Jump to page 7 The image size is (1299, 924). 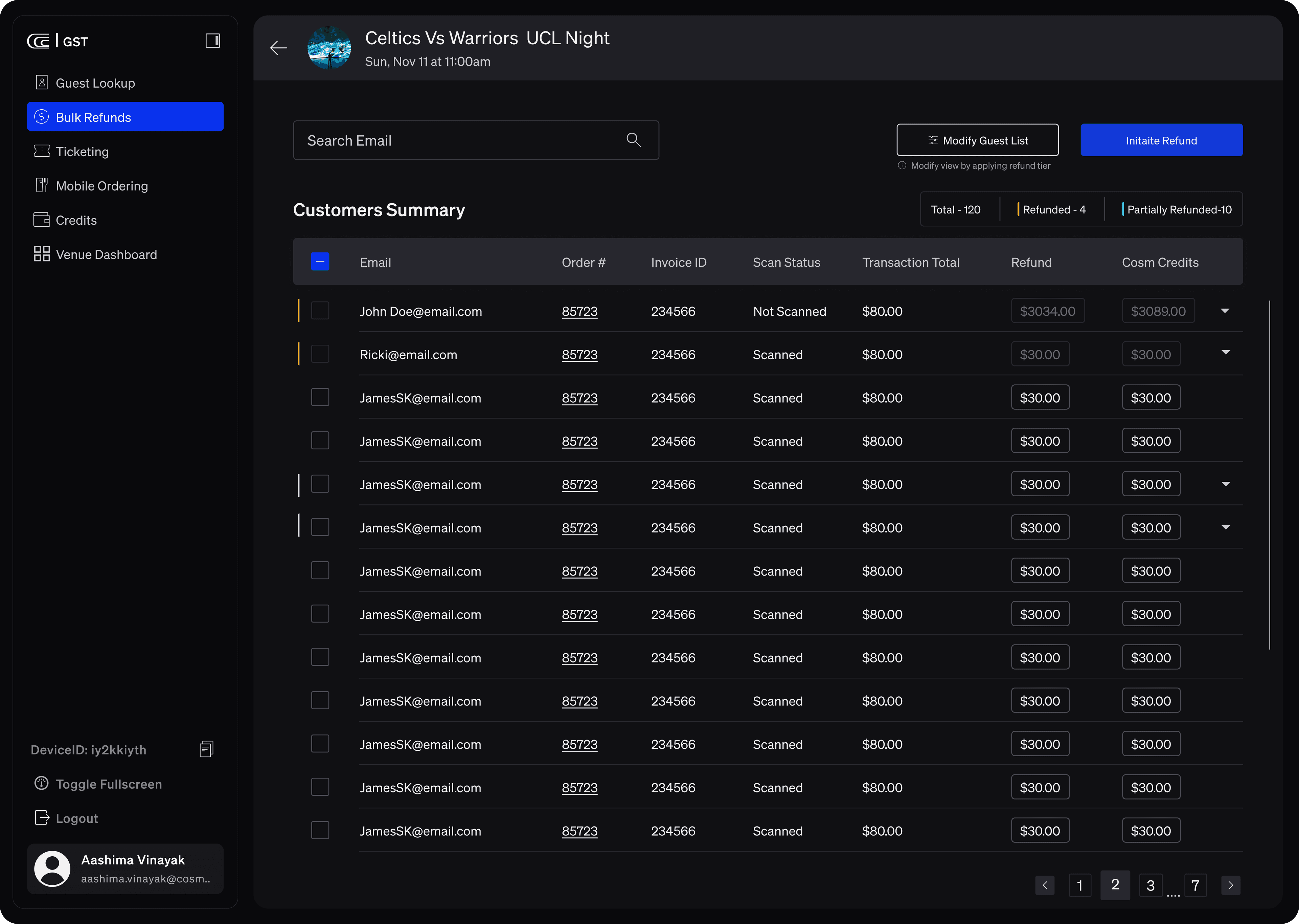(1195, 885)
